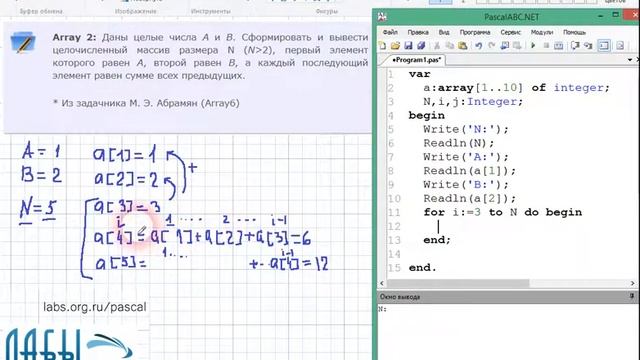This screenshot has width=640, height=360.
Task: Click the Redo arrow icon
Action: (491, 46)
